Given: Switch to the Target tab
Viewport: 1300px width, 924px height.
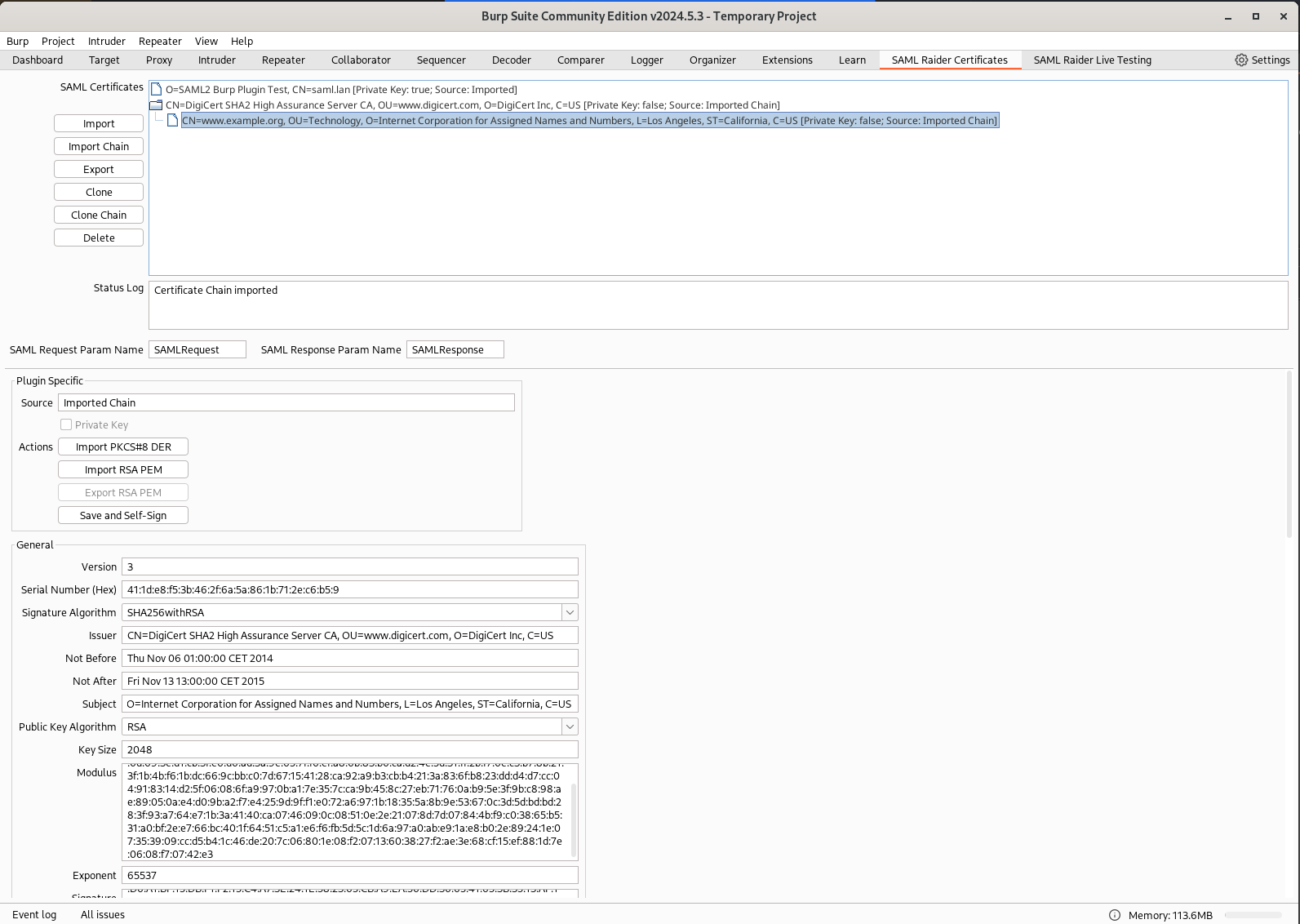Looking at the screenshot, I should (104, 60).
